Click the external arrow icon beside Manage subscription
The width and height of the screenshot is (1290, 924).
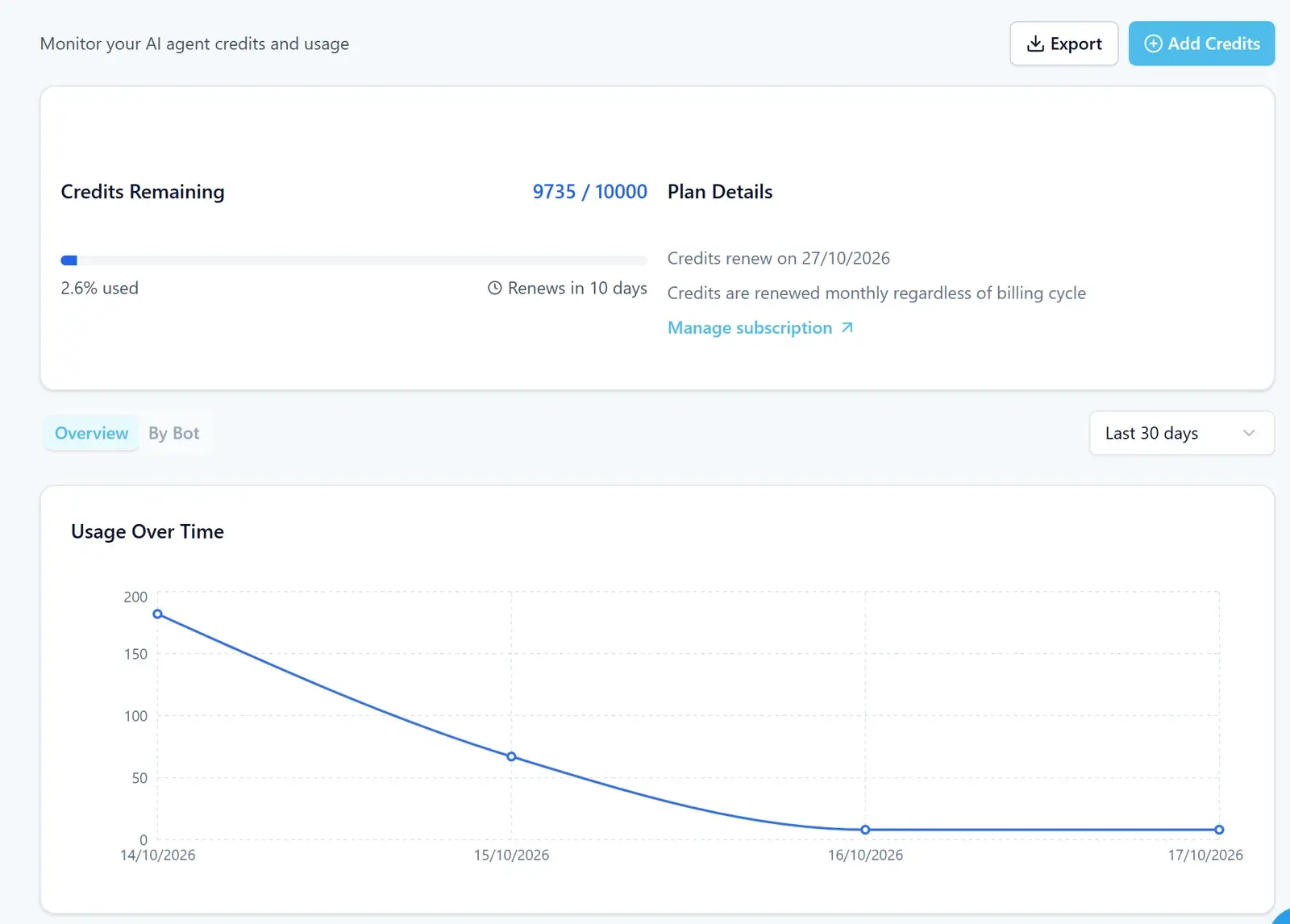[x=847, y=327]
